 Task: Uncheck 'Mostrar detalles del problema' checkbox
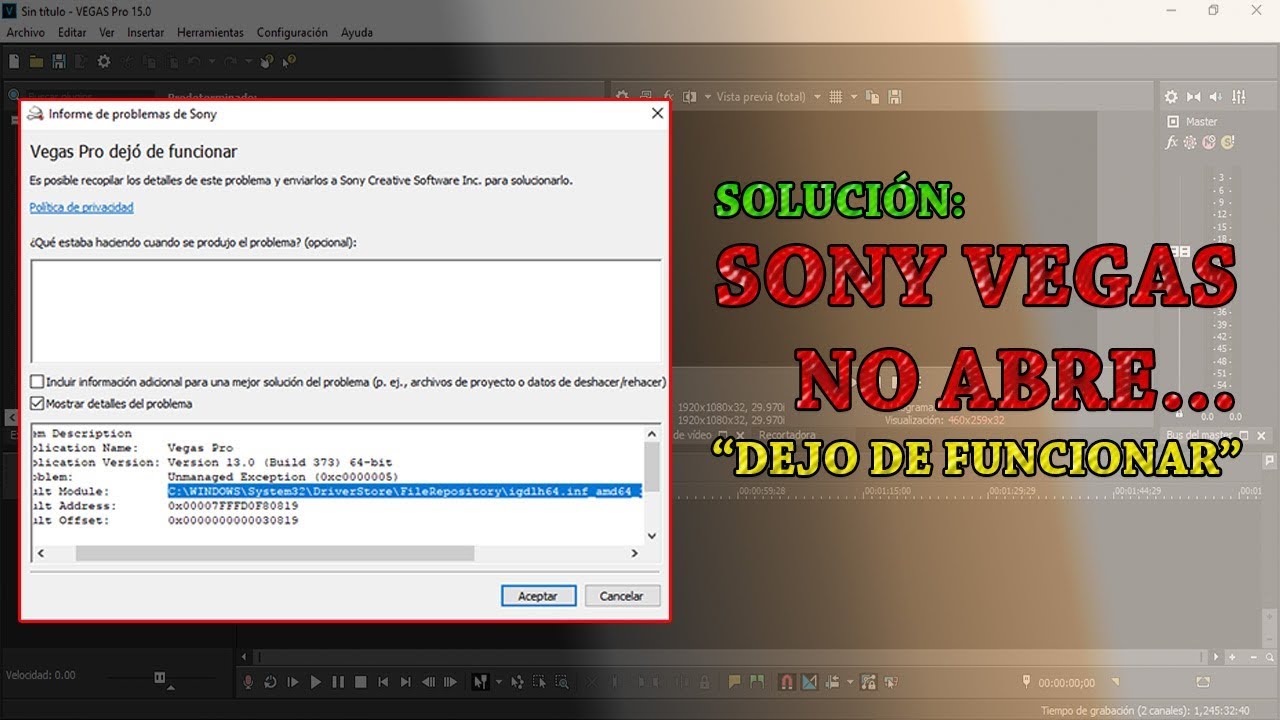click(37, 404)
